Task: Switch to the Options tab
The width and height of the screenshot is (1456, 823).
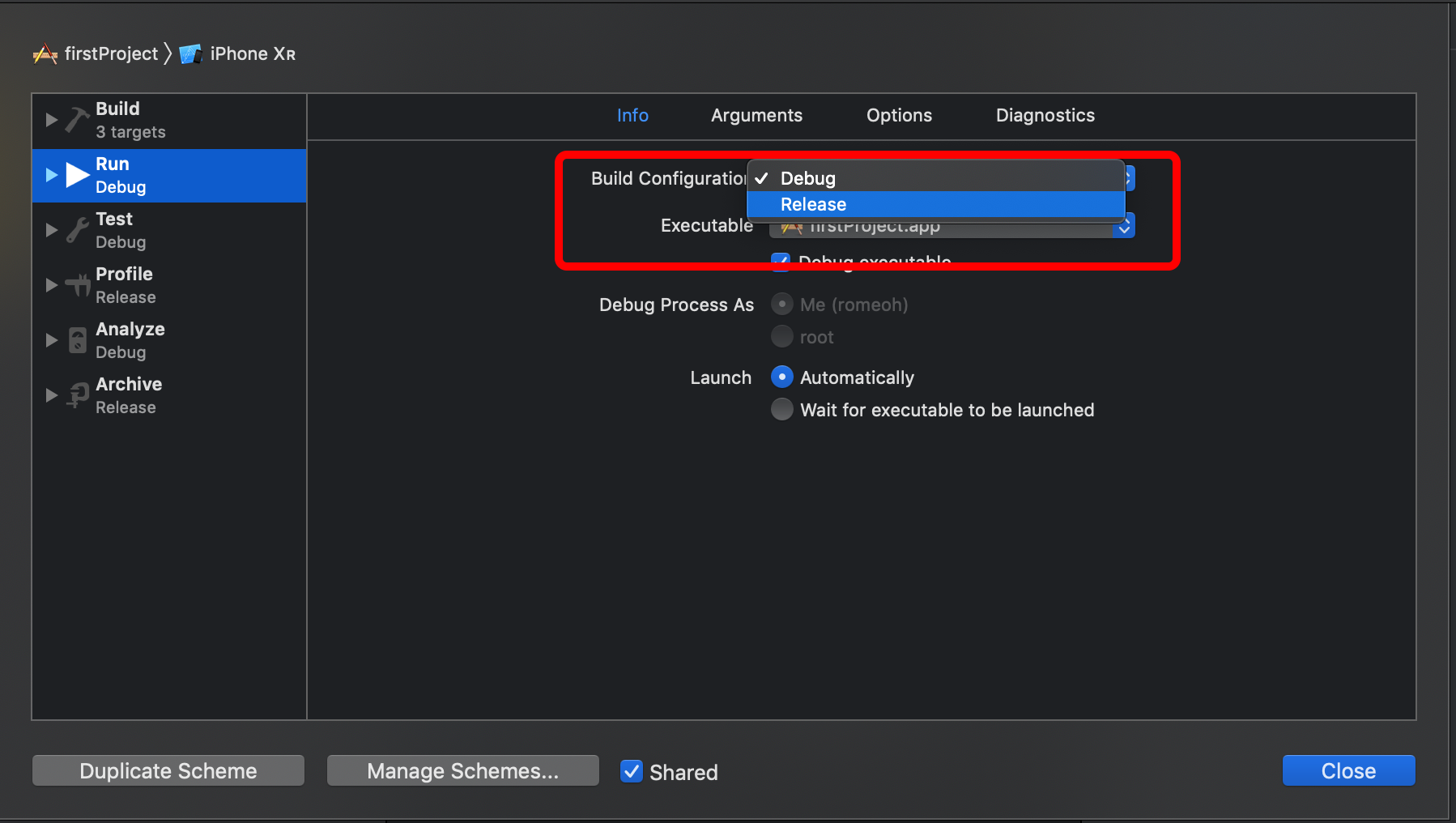Action: click(899, 115)
